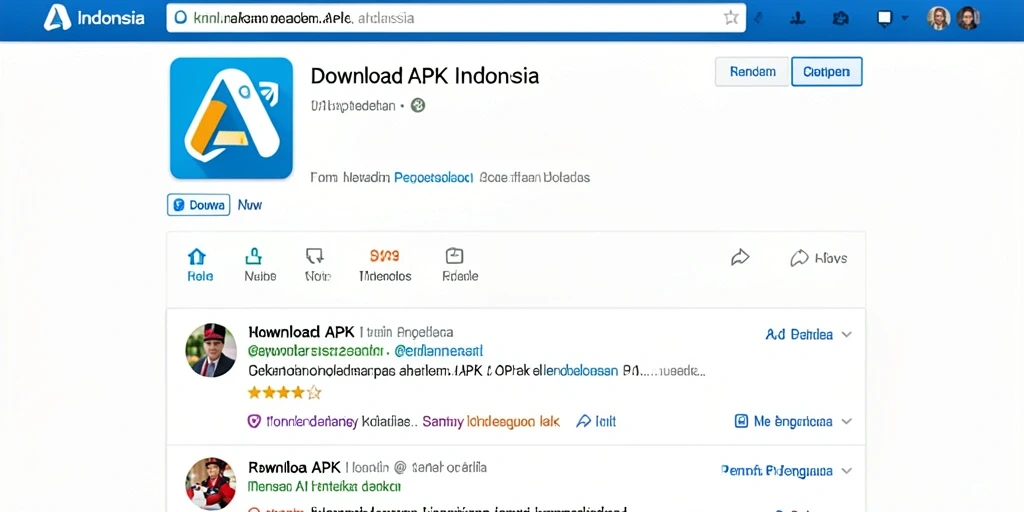The height and width of the screenshot is (512, 1024).
Task: Click the star rating in first review
Action: [x=284, y=392]
